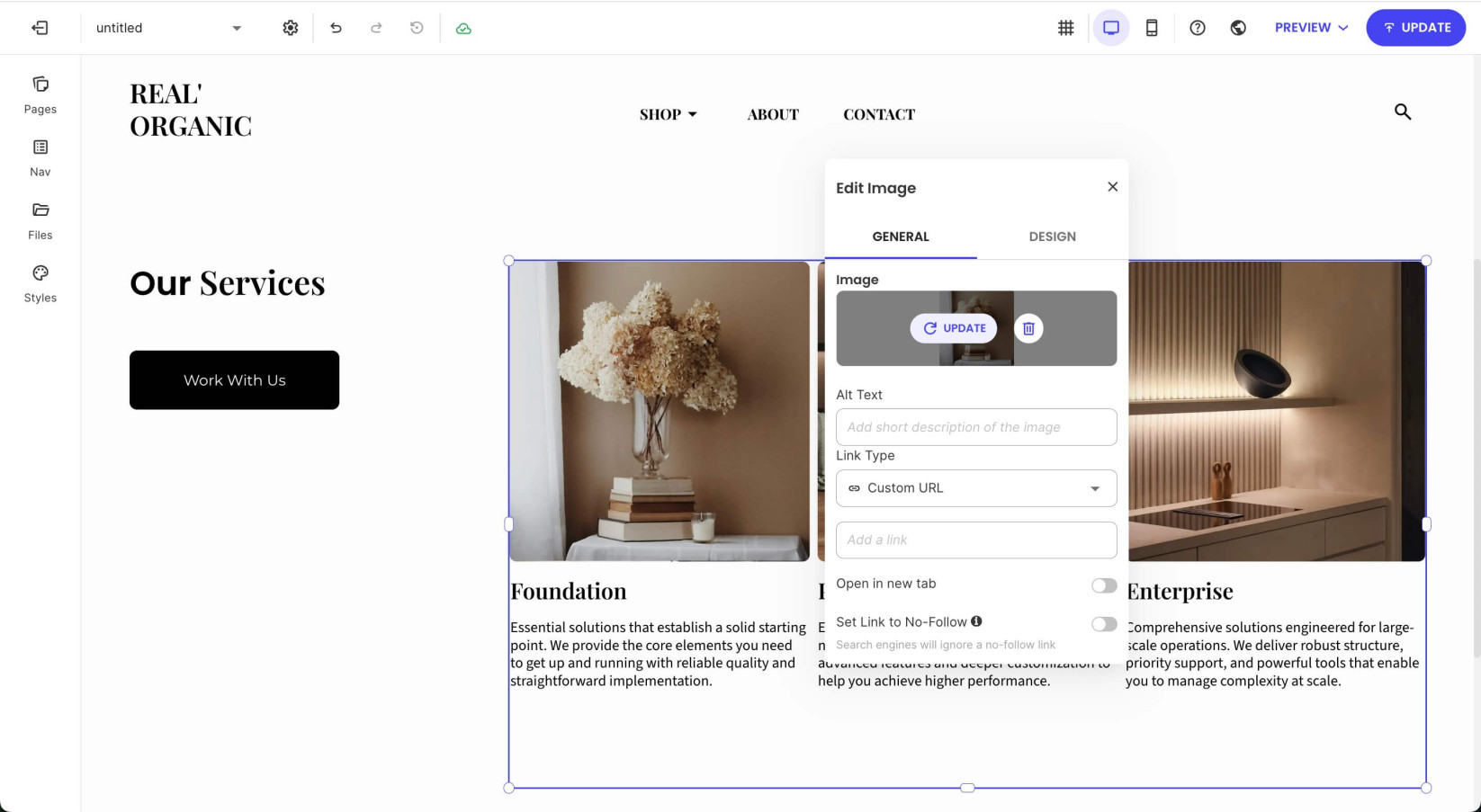Delete the image with trash icon

coord(1028,328)
